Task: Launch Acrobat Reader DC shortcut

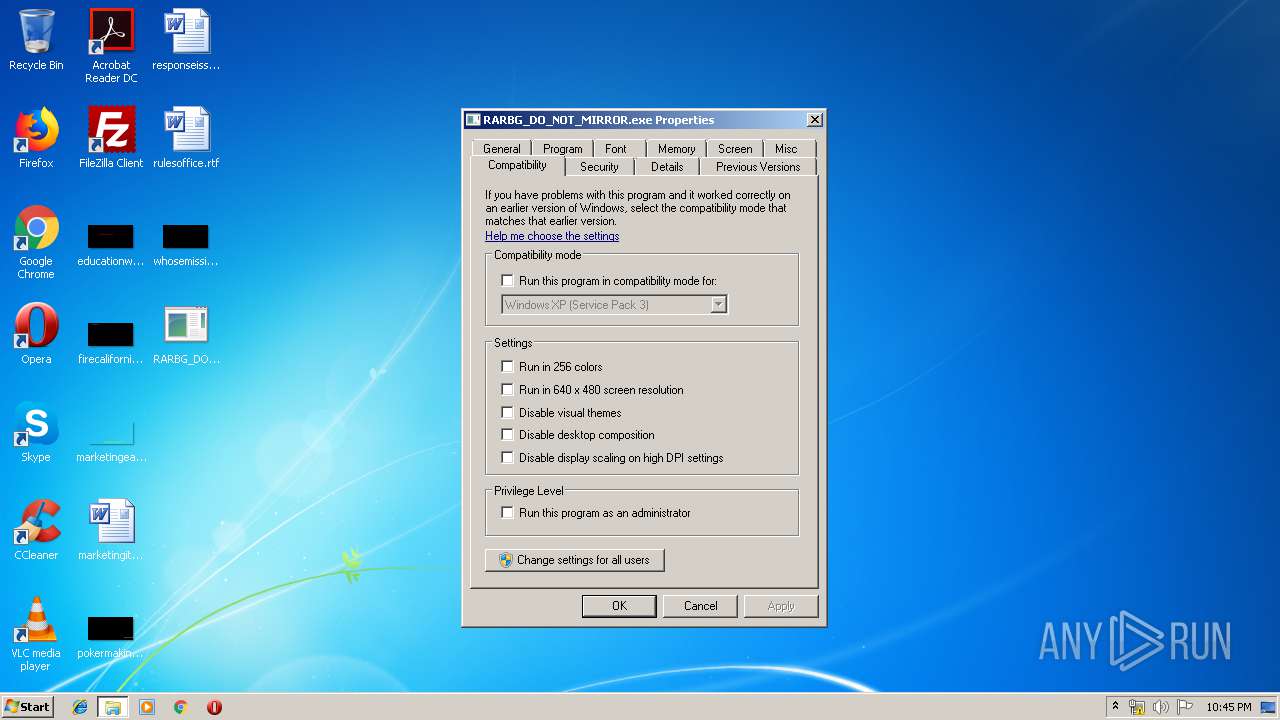Action: coord(111,46)
